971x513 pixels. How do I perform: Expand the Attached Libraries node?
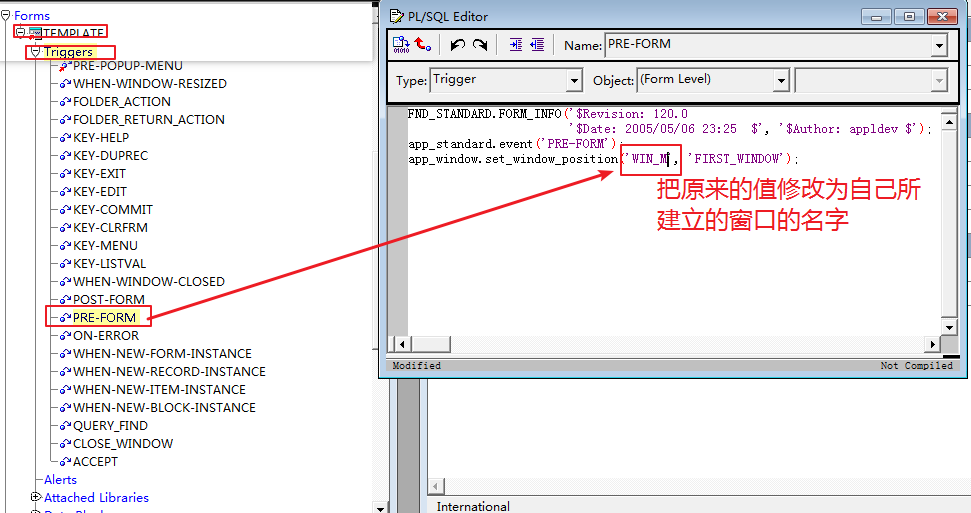click(x=35, y=497)
